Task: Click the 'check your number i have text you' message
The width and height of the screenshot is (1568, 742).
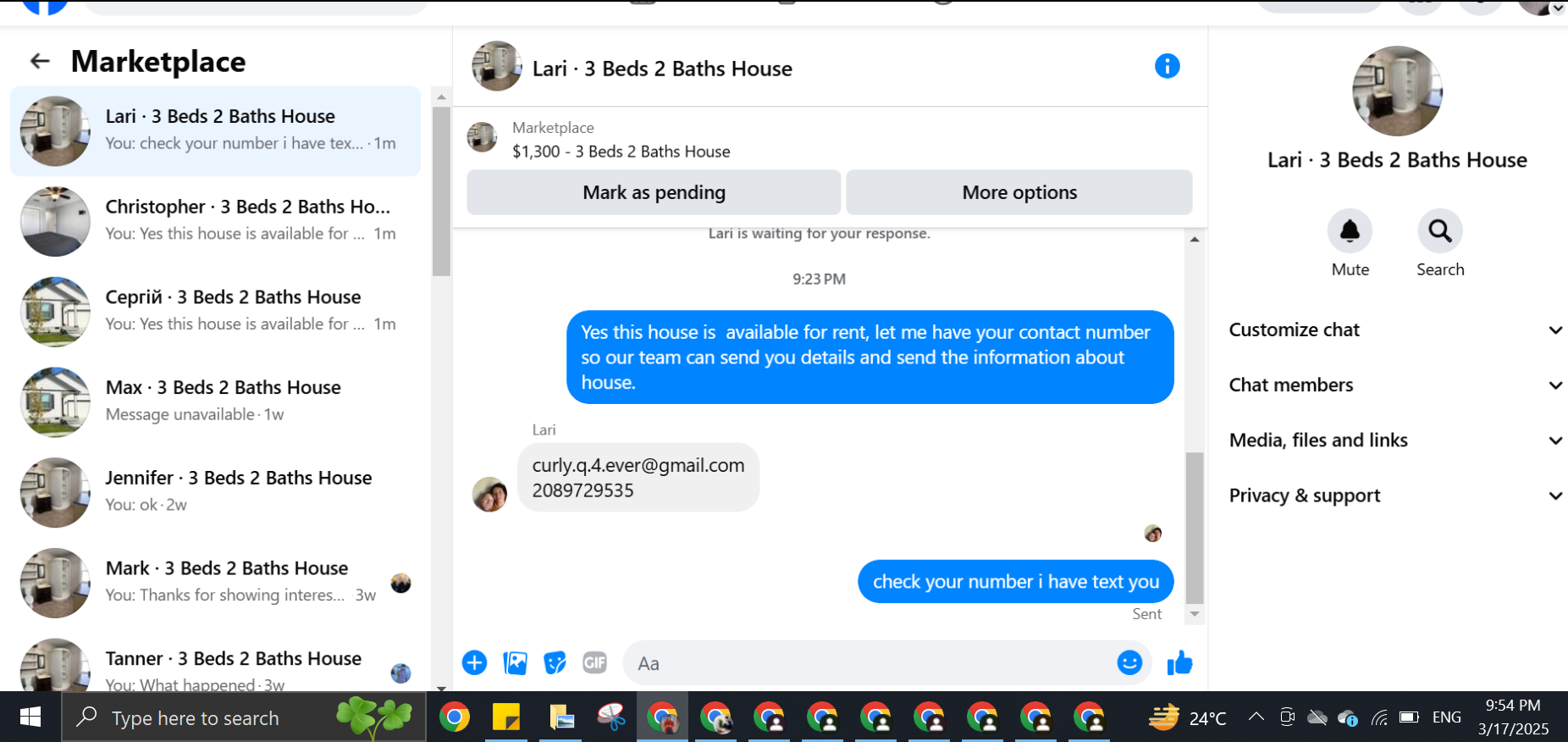Action: [x=1016, y=582]
